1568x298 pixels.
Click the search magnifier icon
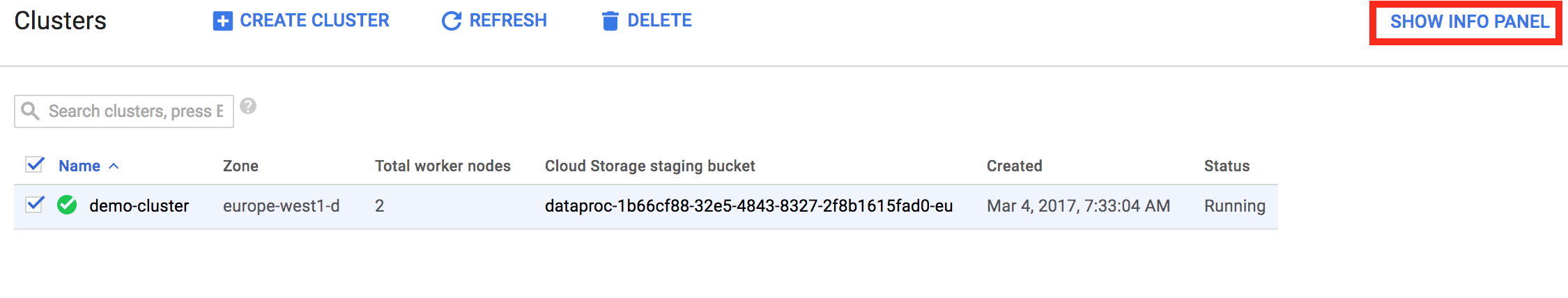[x=30, y=111]
